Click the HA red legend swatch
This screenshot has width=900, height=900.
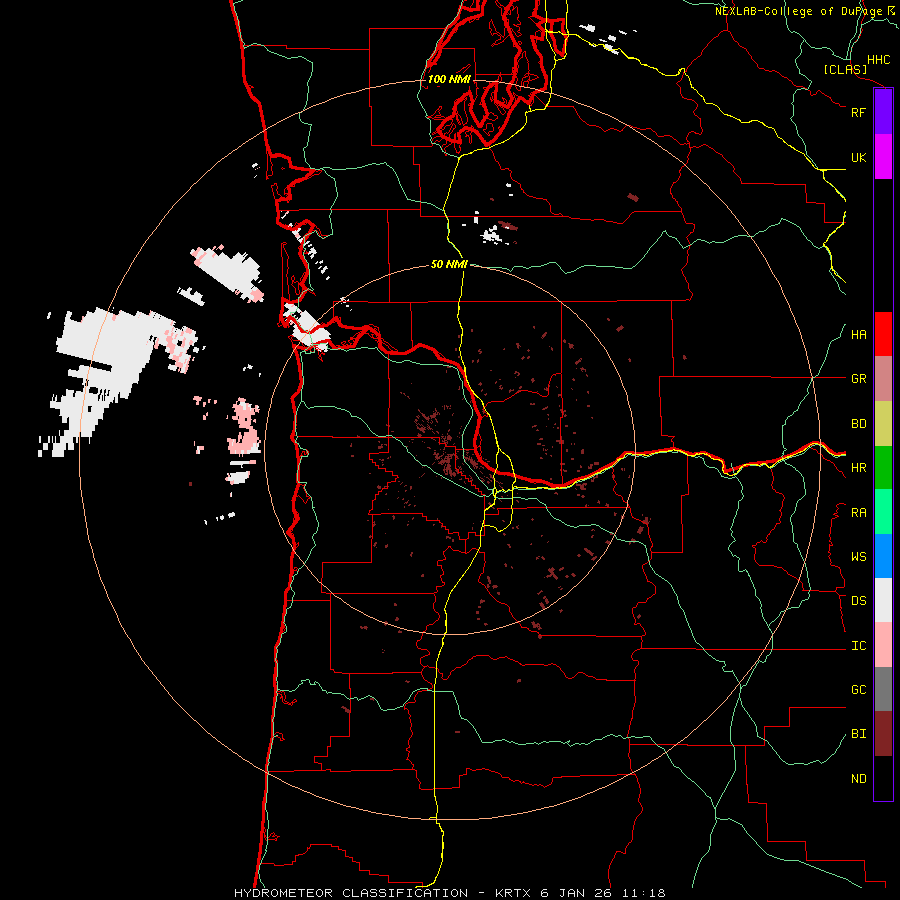click(883, 334)
